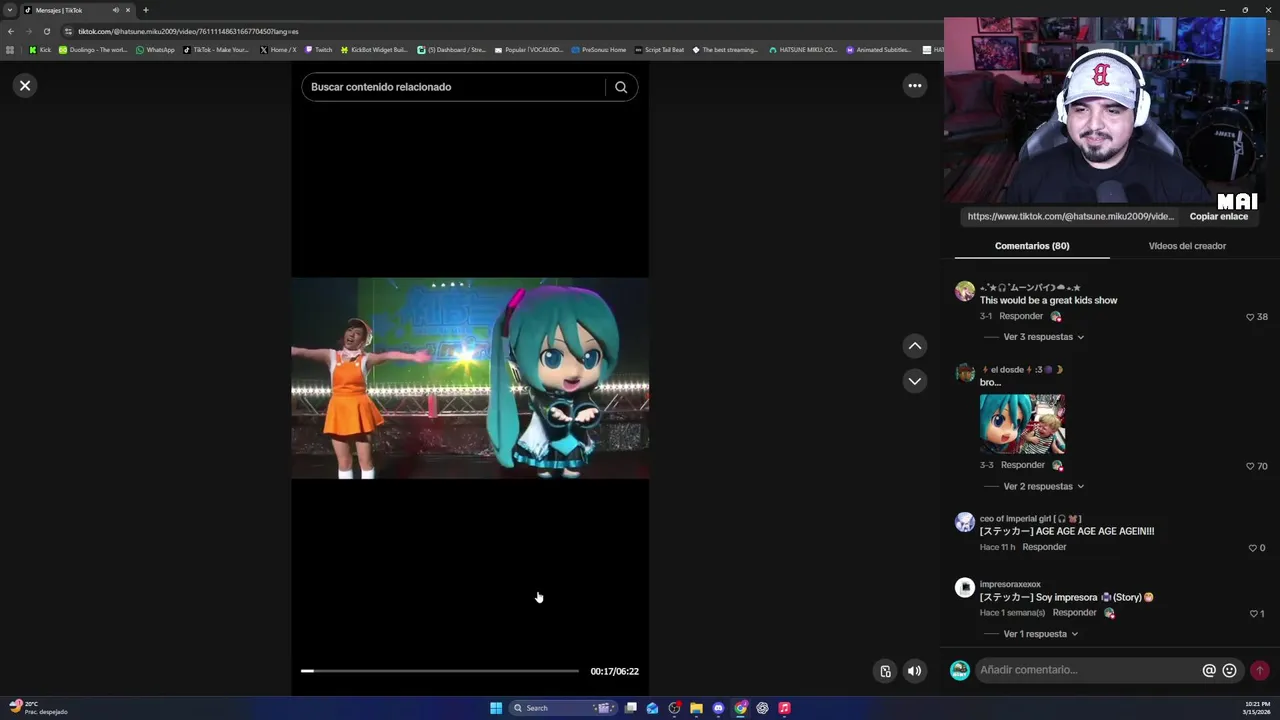Click the playing video frame to pause

[x=470, y=378]
